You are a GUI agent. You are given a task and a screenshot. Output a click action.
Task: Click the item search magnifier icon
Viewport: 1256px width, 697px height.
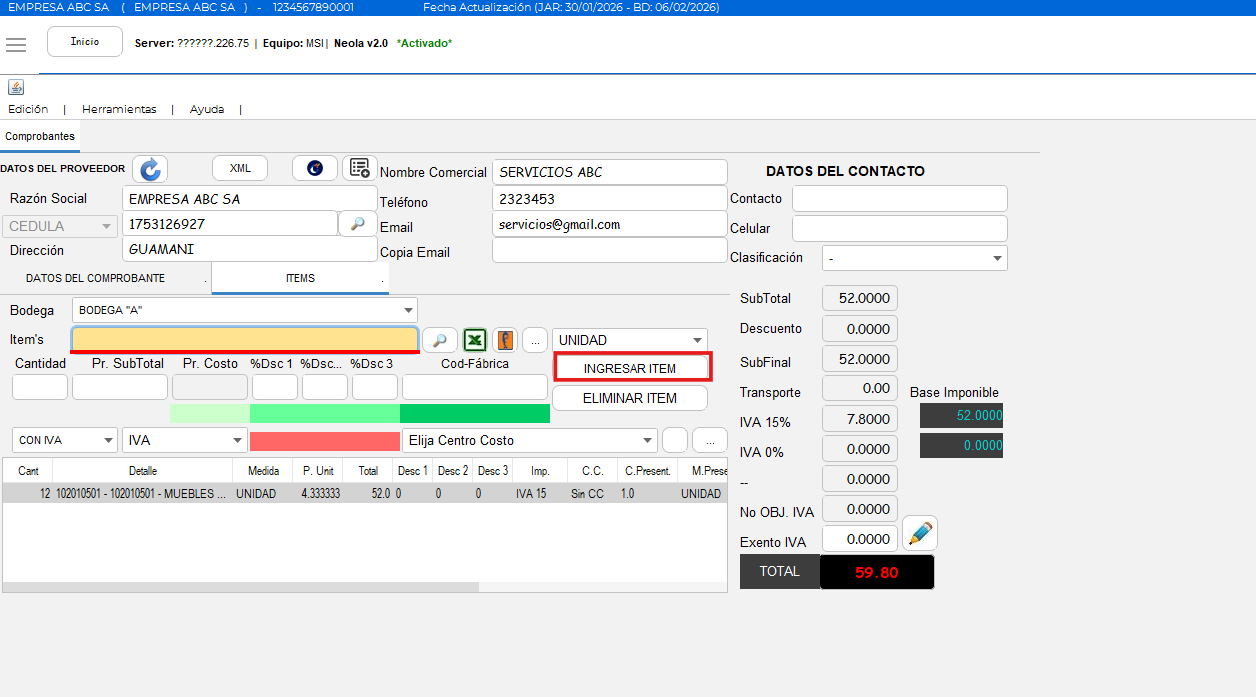439,340
